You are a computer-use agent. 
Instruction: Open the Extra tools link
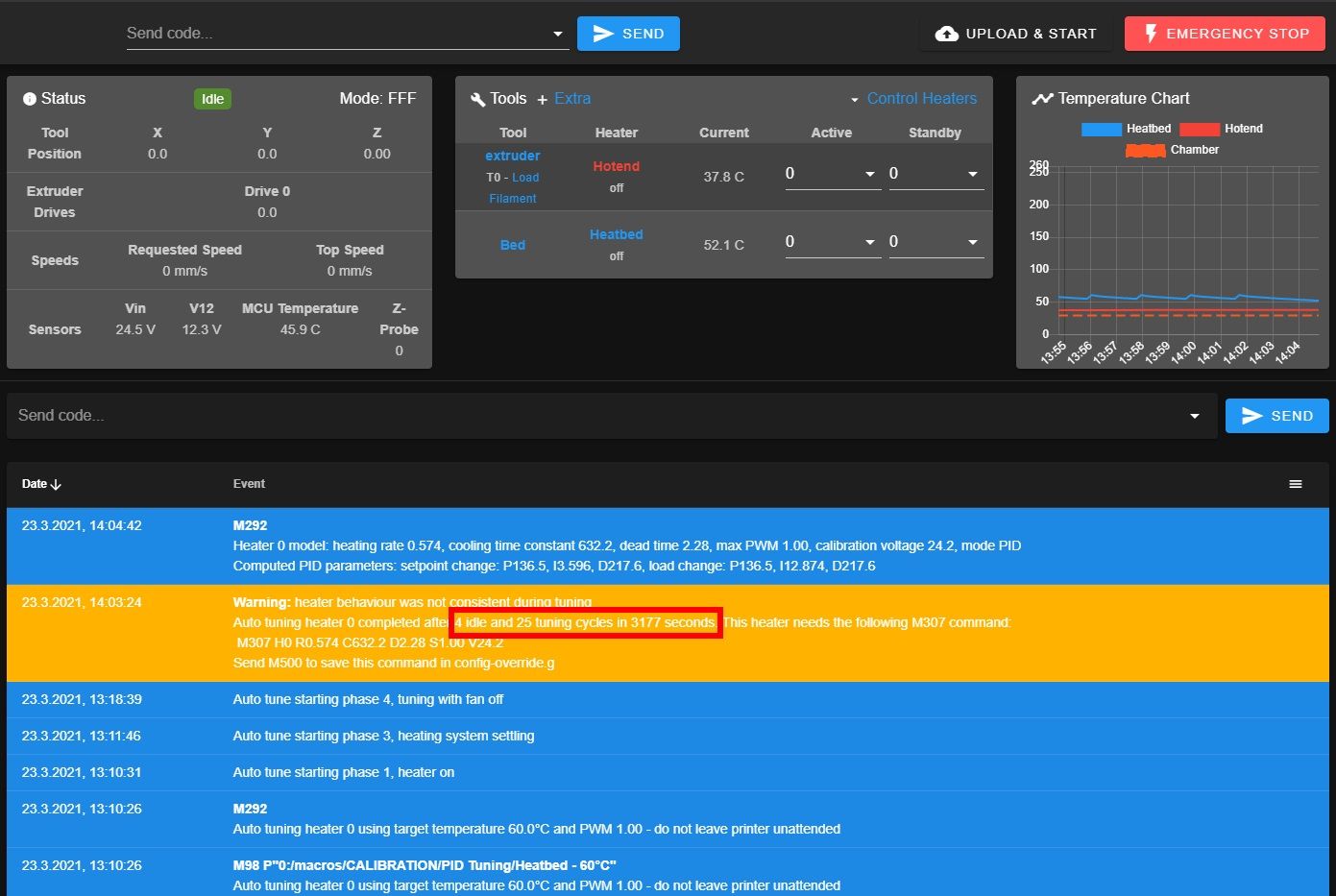click(572, 99)
